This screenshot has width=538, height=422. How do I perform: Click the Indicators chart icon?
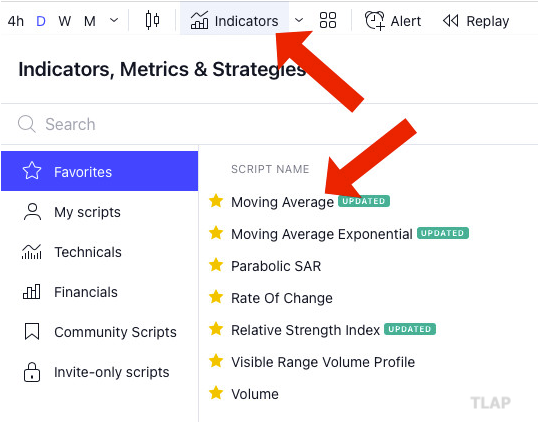click(x=199, y=21)
